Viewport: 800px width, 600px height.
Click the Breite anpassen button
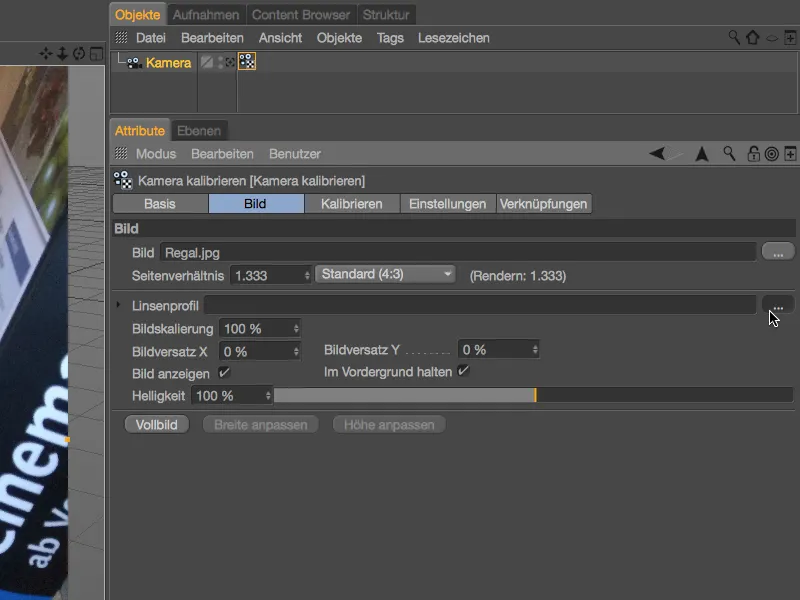point(261,424)
